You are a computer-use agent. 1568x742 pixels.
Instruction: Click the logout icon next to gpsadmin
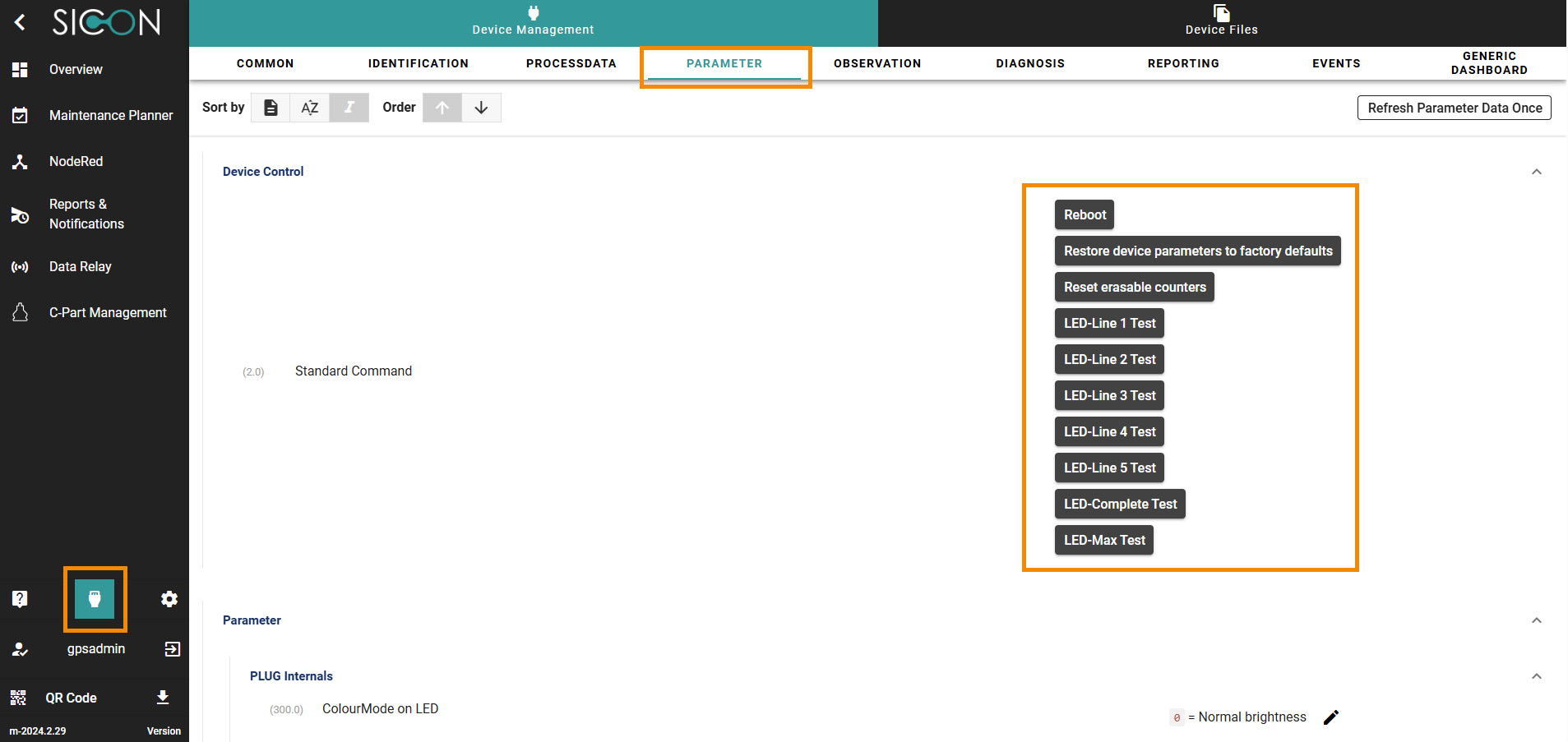172,649
